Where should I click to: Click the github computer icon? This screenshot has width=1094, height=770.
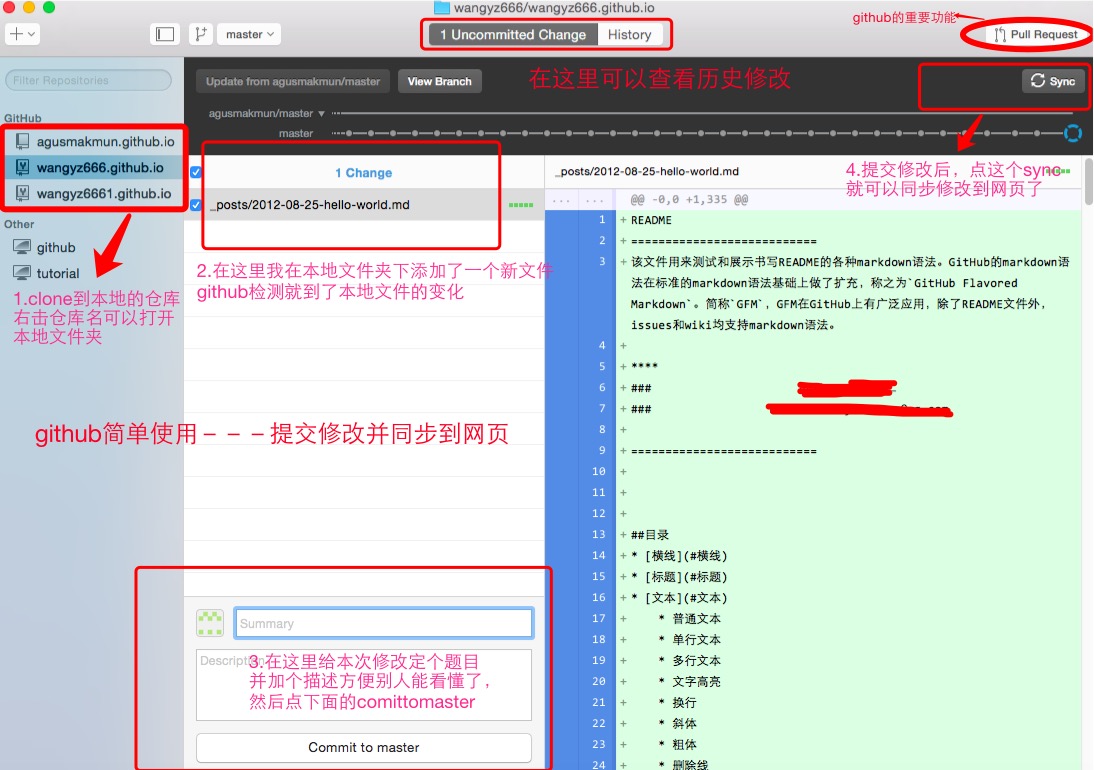pyautogui.click(x=22, y=247)
